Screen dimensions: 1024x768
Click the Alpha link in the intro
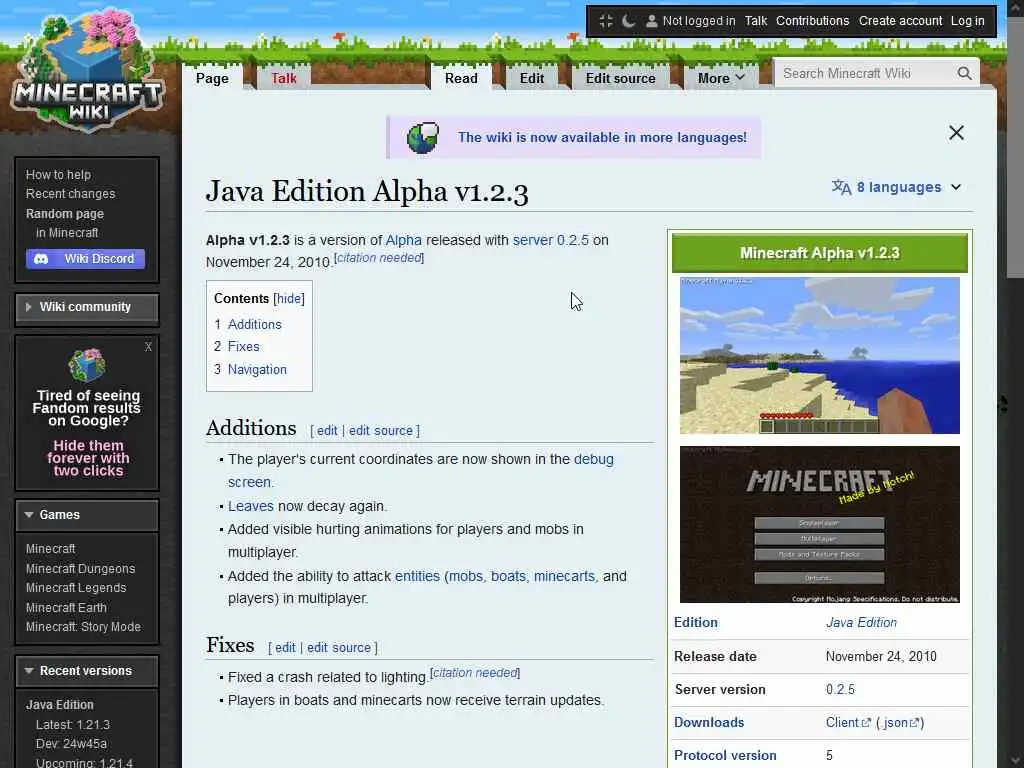(x=404, y=240)
